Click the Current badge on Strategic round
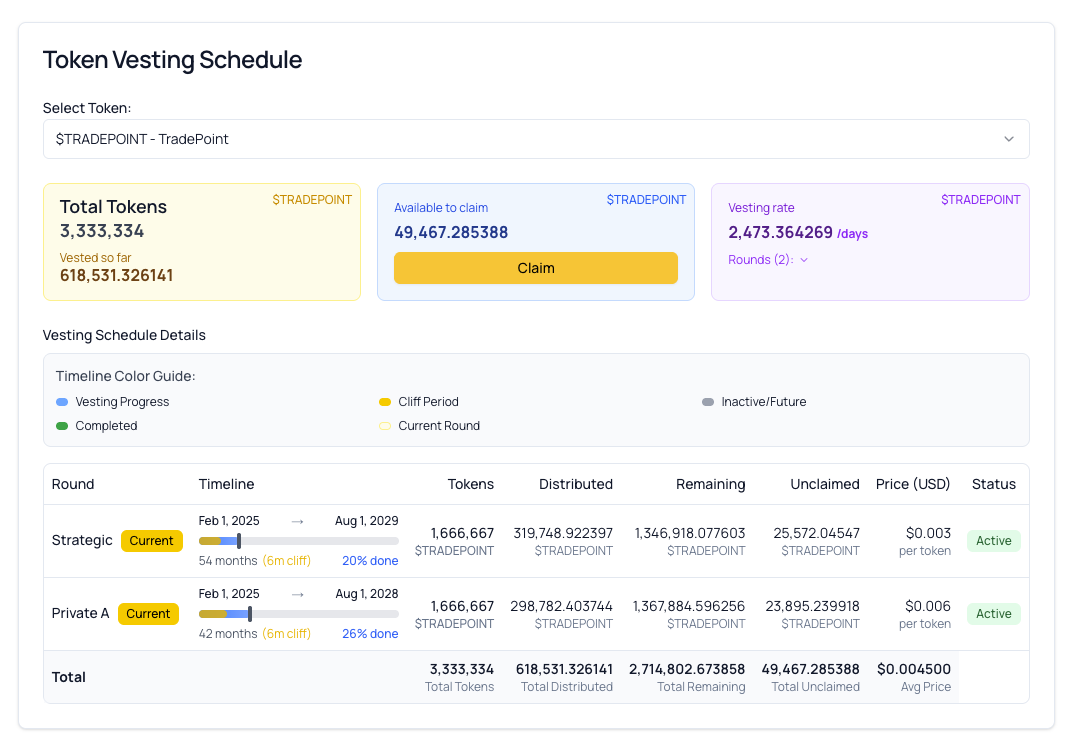Image resolution: width=1069 pixels, height=743 pixels. pyautogui.click(x=152, y=540)
